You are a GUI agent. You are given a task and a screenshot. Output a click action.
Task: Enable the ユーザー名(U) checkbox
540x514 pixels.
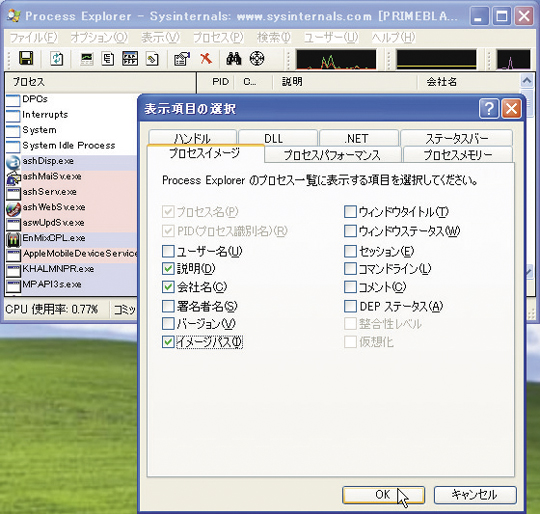pyautogui.click(x=168, y=251)
